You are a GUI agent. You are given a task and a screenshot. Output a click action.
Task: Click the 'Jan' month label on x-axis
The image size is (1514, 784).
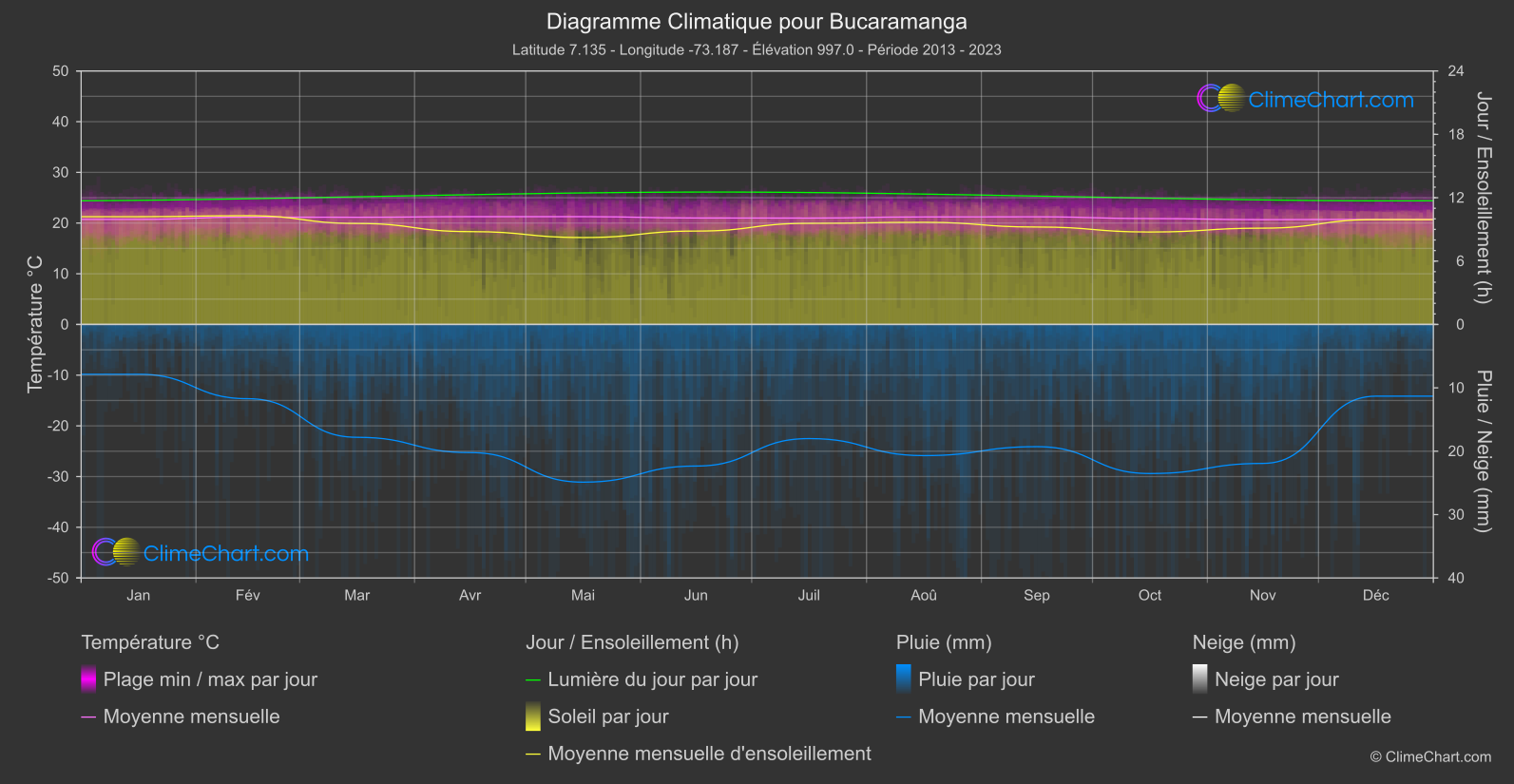coord(139,595)
